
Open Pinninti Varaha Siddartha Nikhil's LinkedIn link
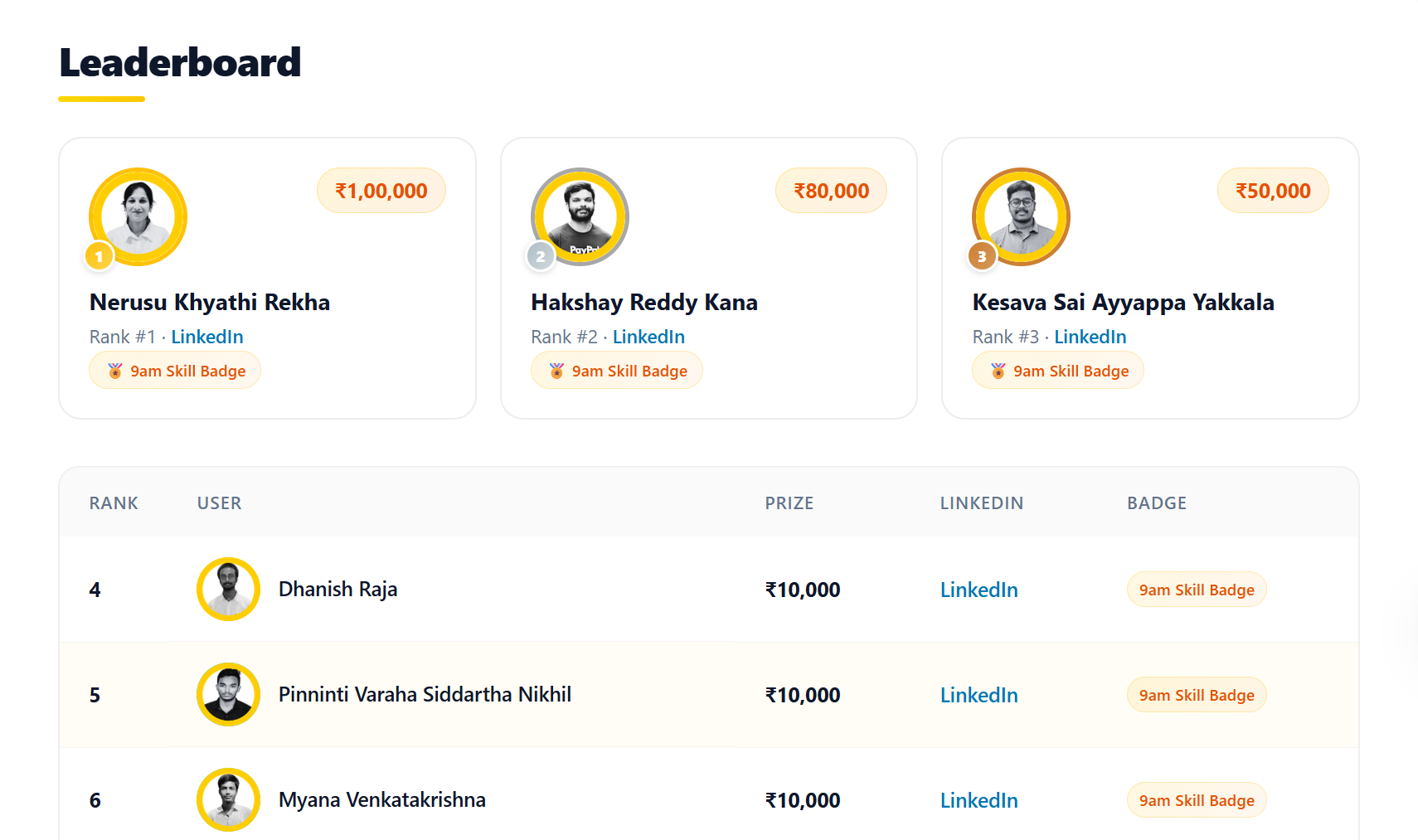[979, 695]
